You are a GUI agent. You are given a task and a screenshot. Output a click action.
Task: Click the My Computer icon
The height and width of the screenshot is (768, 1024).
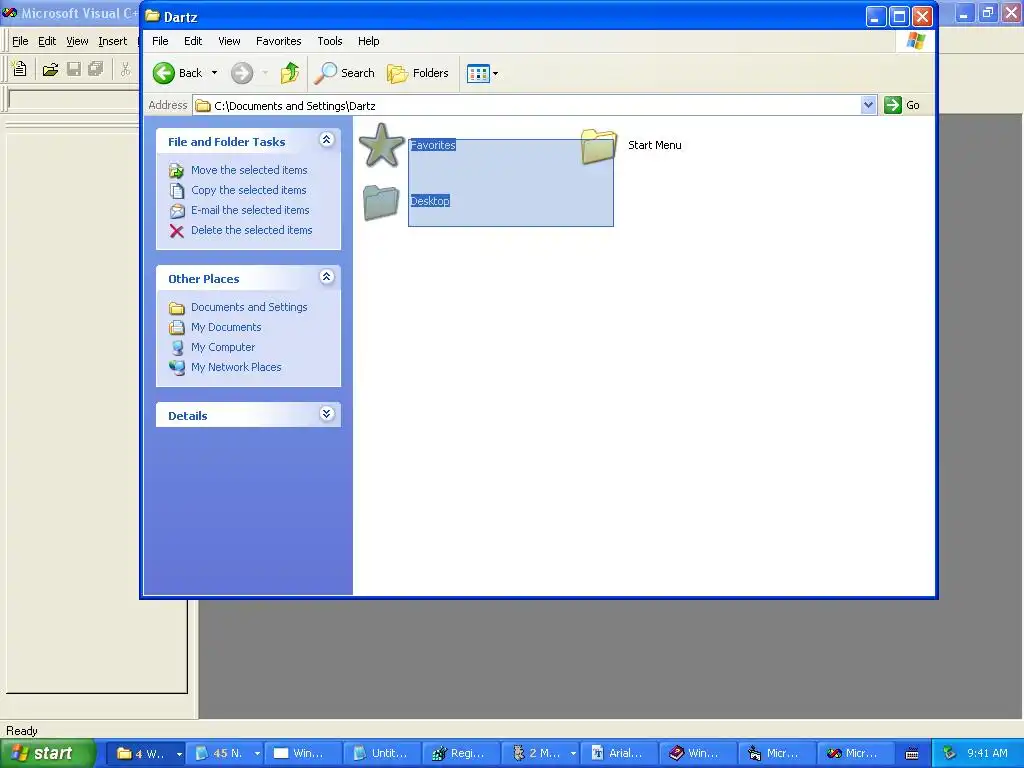click(x=177, y=347)
